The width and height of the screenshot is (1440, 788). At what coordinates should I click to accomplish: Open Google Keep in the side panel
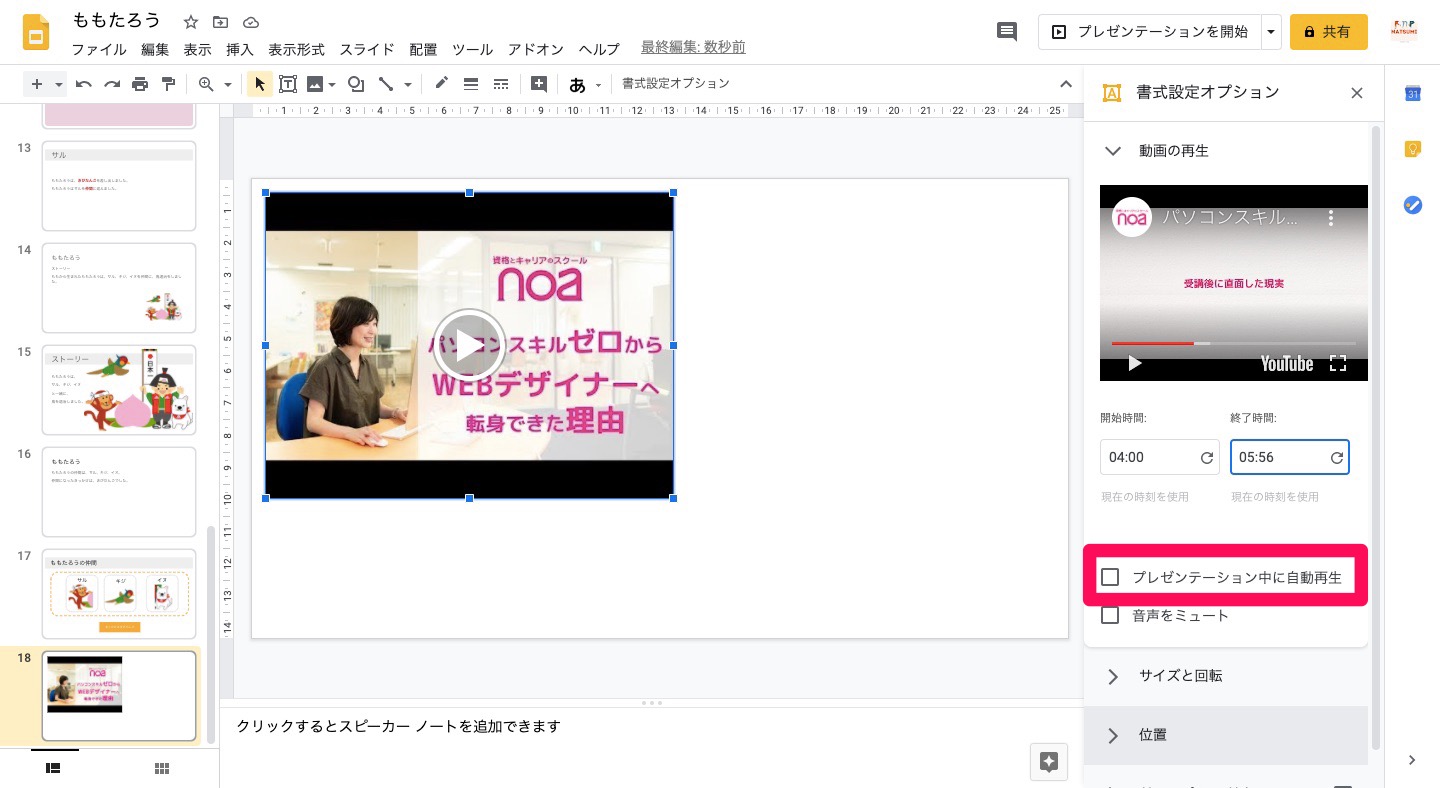click(x=1413, y=149)
